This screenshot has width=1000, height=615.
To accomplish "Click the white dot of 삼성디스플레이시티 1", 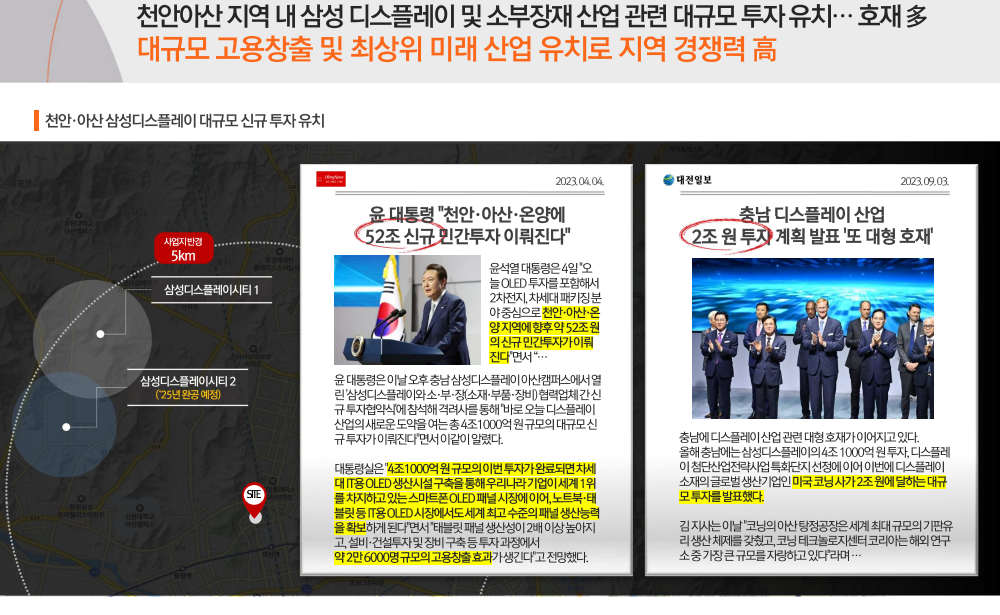I will coord(100,334).
